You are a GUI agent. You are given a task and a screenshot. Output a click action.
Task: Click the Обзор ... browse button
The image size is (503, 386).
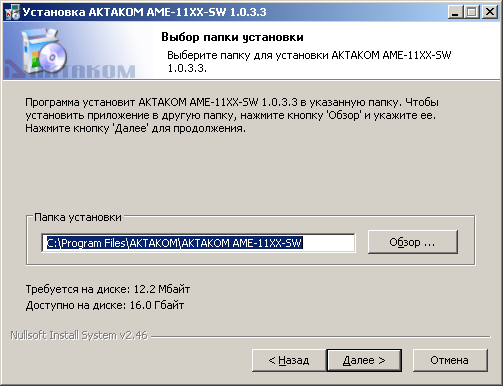(413, 242)
